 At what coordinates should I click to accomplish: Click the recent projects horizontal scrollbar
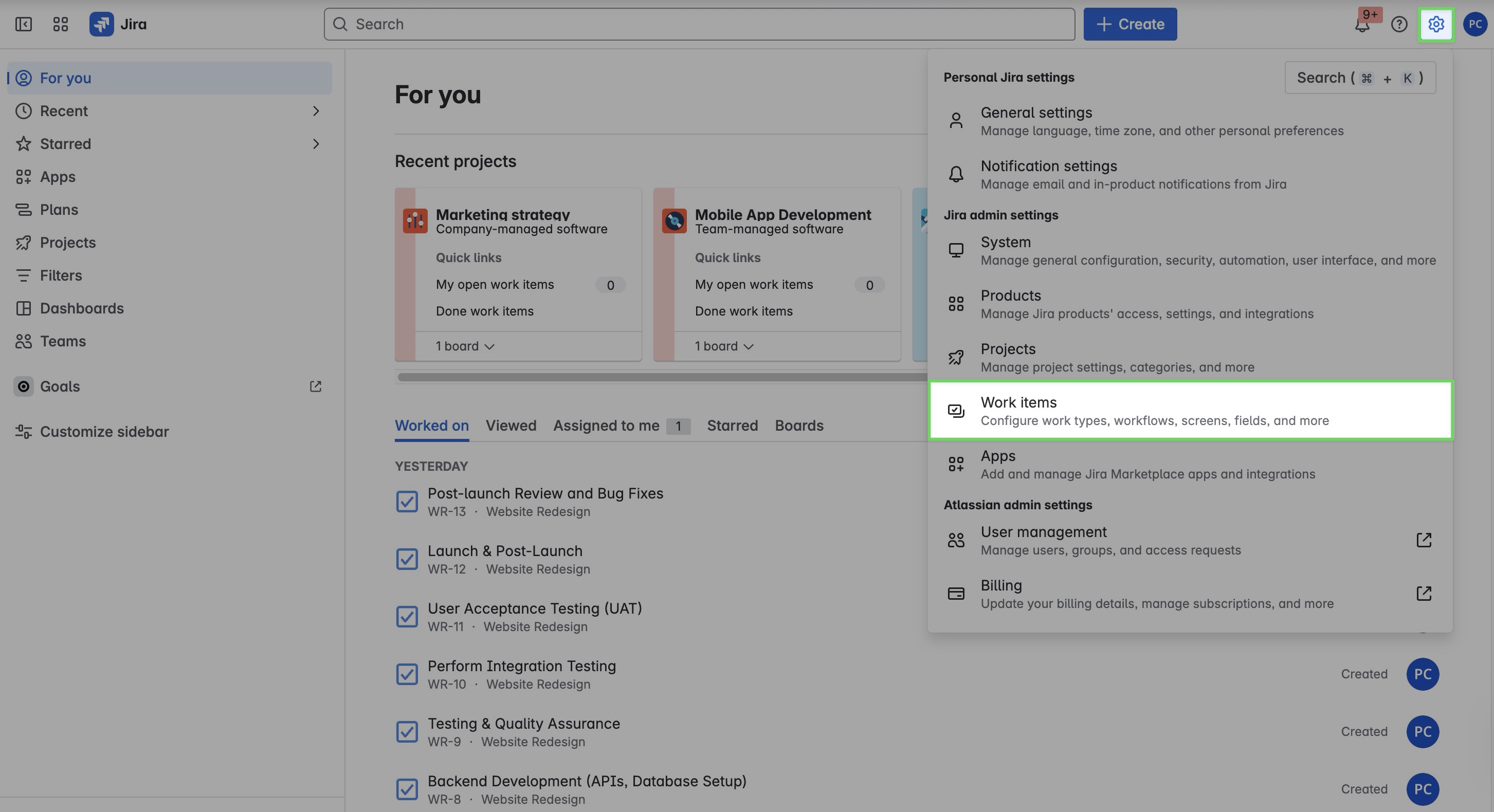point(661,377)
